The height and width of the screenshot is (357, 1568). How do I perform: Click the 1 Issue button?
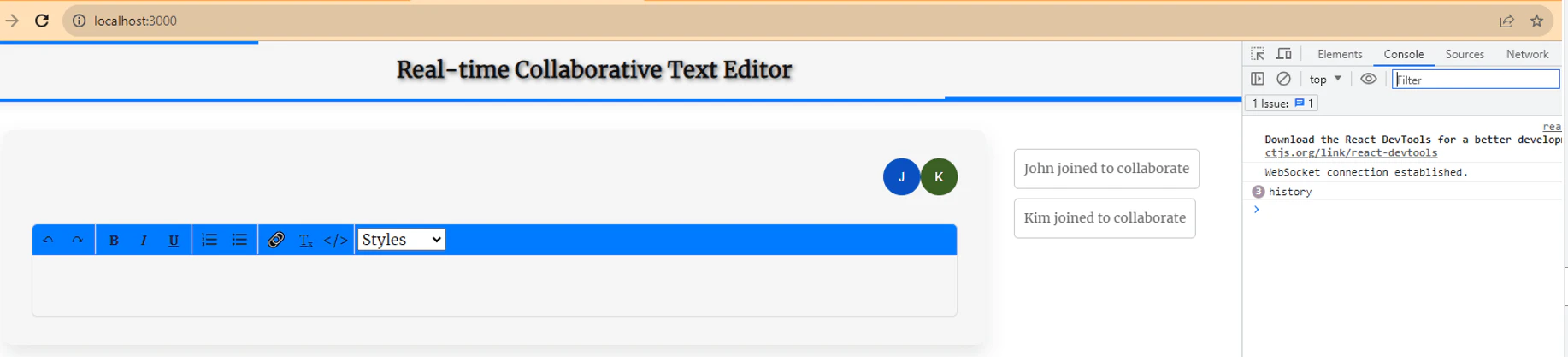coord(1282,104)
